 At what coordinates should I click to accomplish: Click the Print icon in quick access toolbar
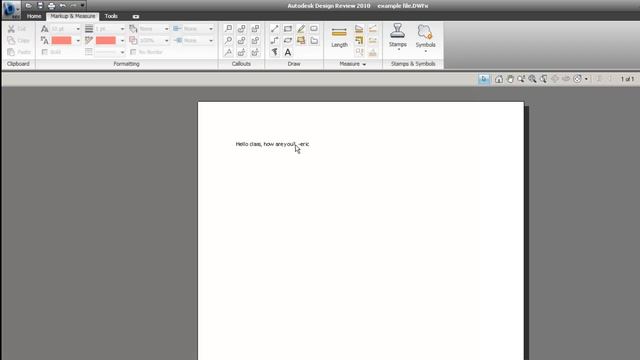(x=51, y=6)
